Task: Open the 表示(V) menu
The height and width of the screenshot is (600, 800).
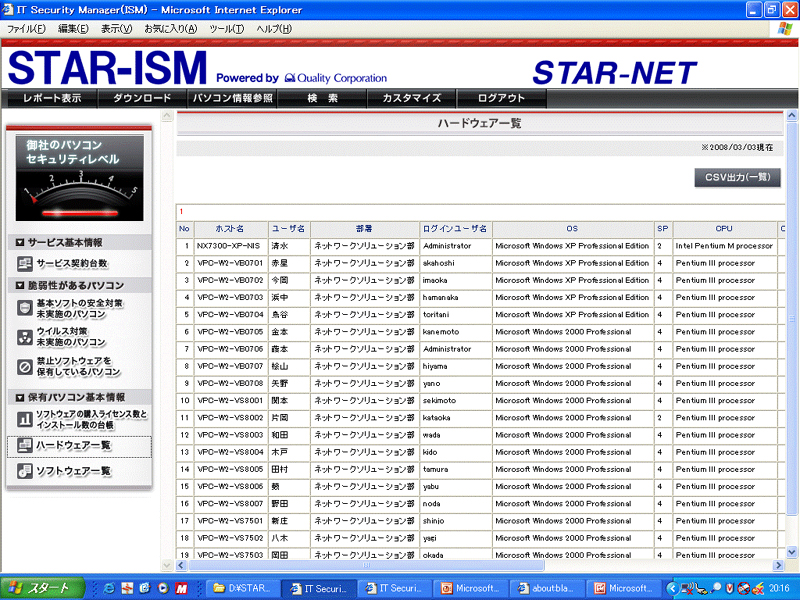Action: point(116,29)
